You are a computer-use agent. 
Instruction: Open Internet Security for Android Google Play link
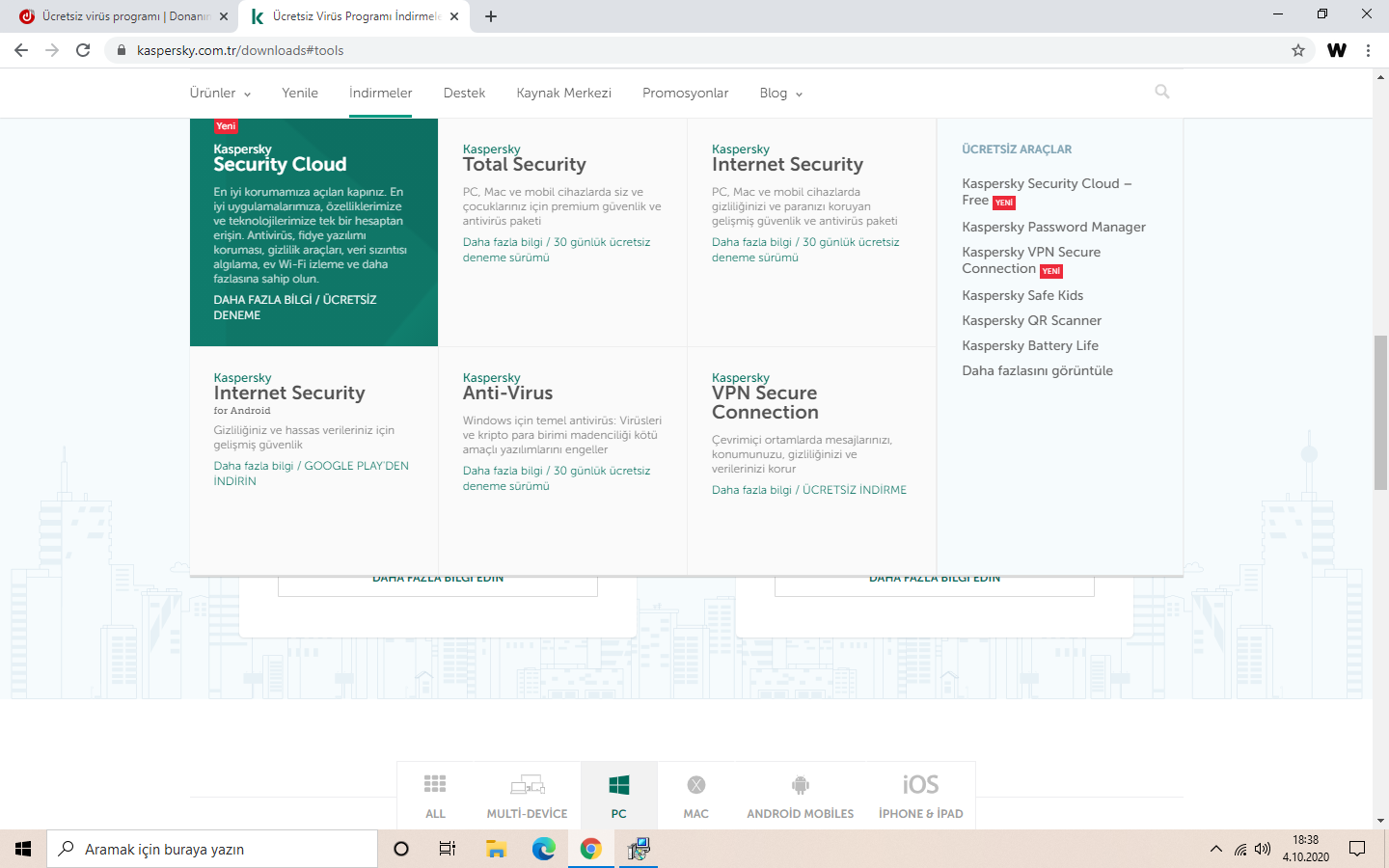[x=312, y=474]
